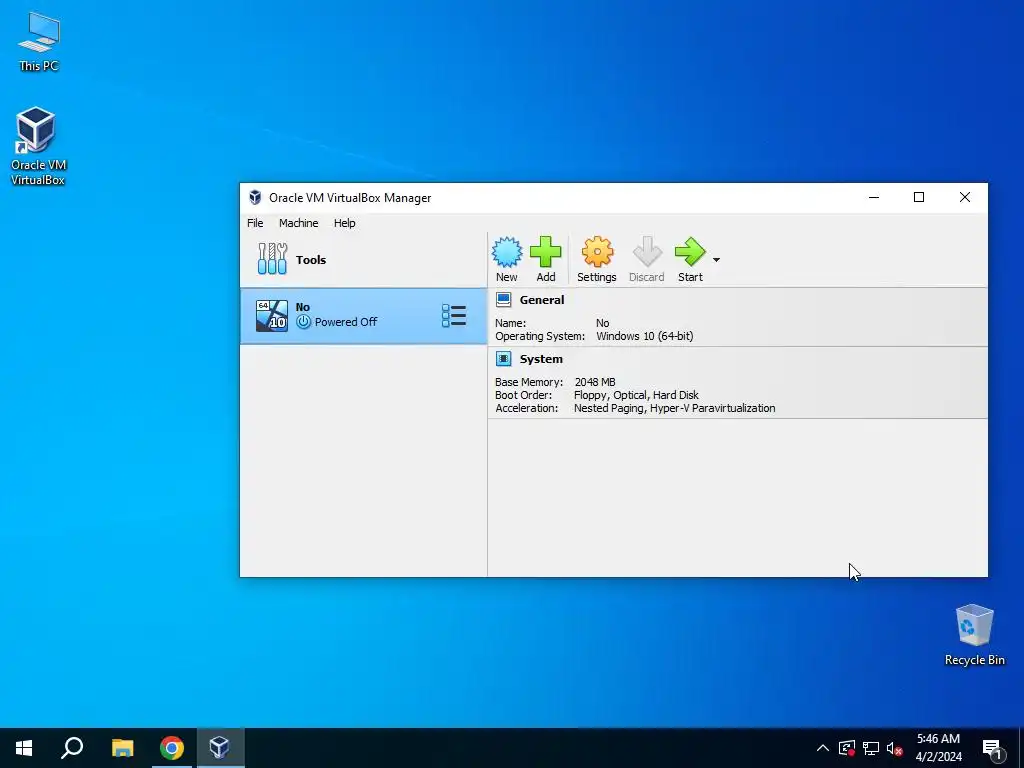Screen dimensions: 1024x768
Task: Minimize the VirtualBox Manager window
Action: (874, 197)
